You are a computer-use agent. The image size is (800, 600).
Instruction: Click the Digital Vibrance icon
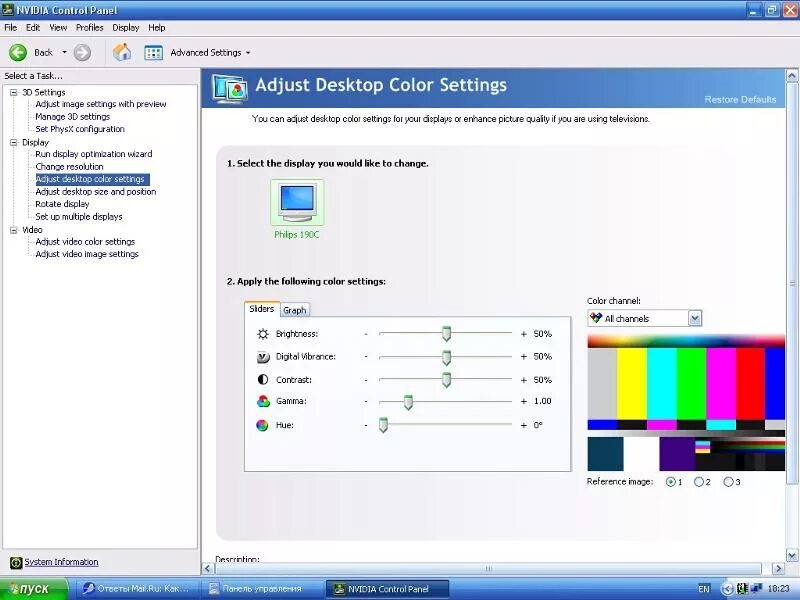pos(263,357)
